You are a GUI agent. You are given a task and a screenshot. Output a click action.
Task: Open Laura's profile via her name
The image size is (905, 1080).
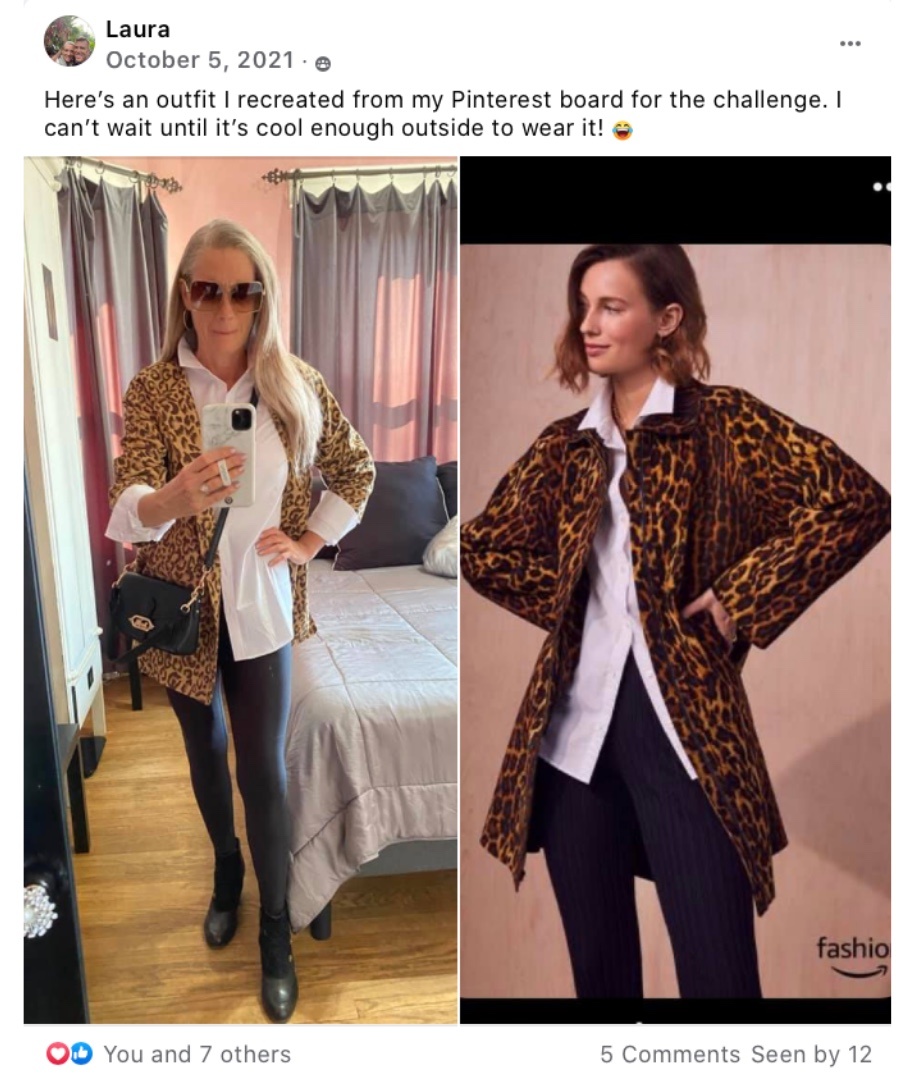[x=138, y=29]
